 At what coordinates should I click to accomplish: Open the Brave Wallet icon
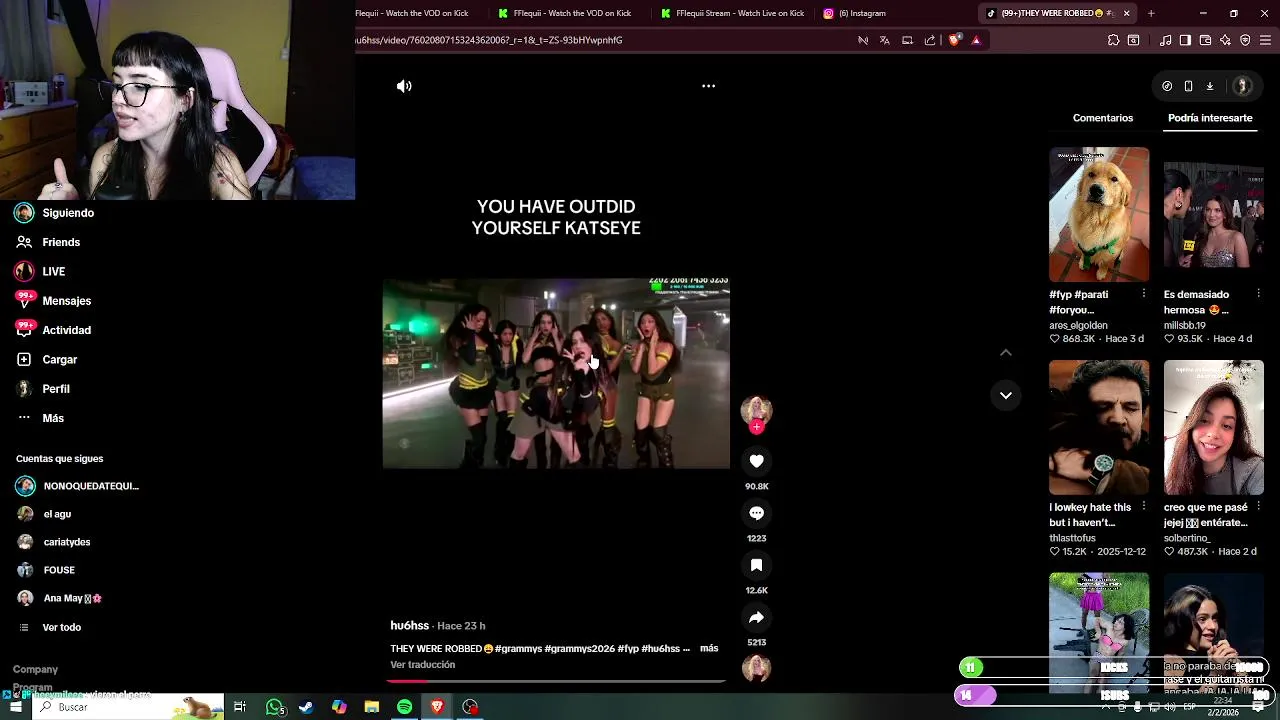coord(1205,40)
